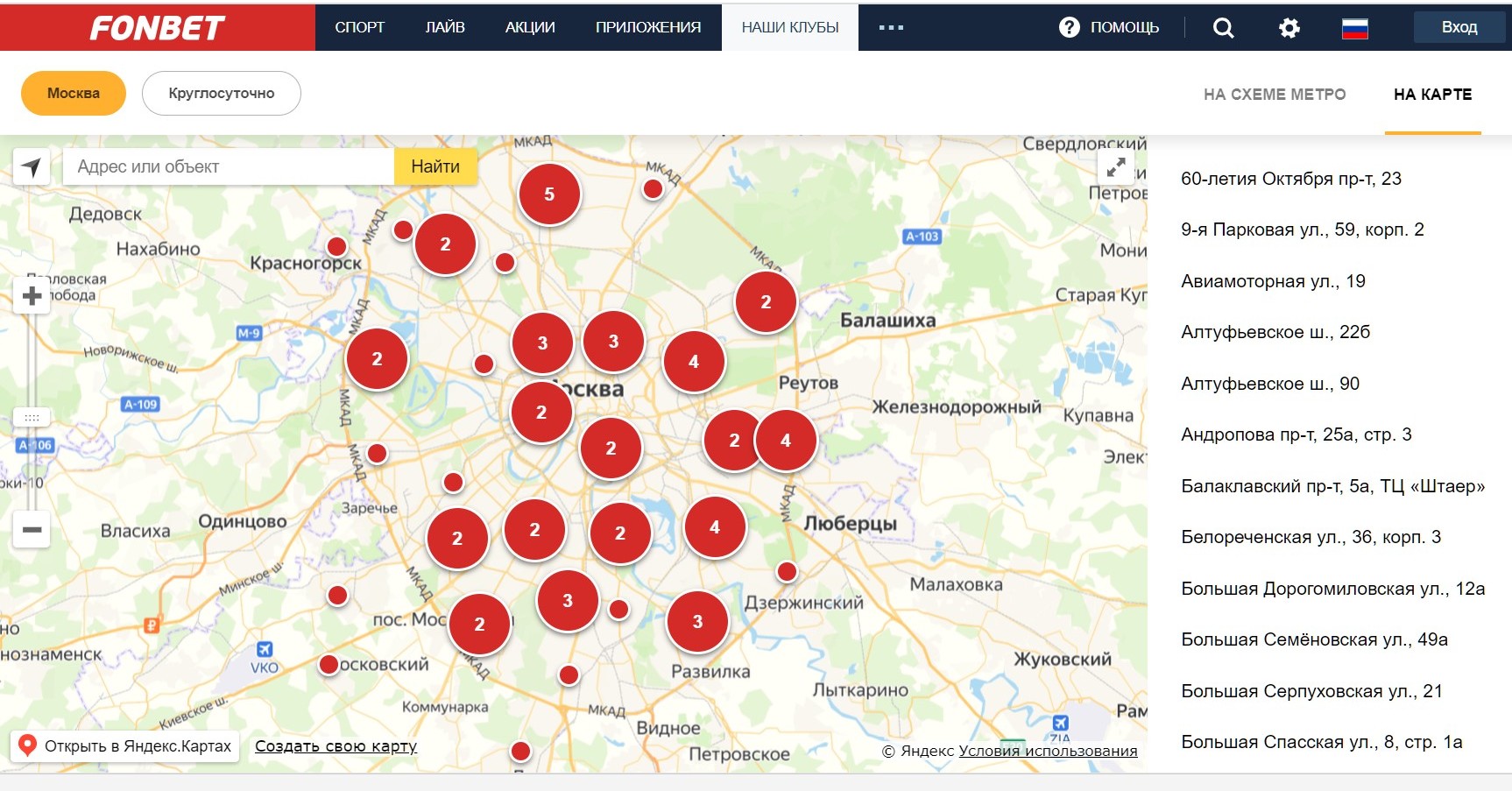Pick address Белореченская ул., 36, корп. 3
The image size is (1512, 791).
(x=1311, y=537)
